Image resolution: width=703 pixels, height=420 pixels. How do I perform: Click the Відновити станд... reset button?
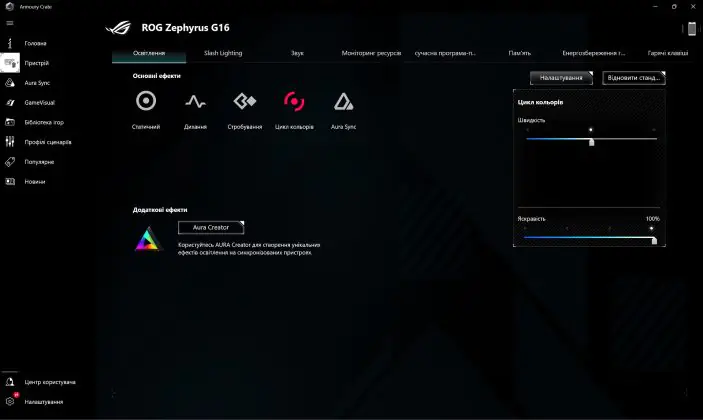634,78
